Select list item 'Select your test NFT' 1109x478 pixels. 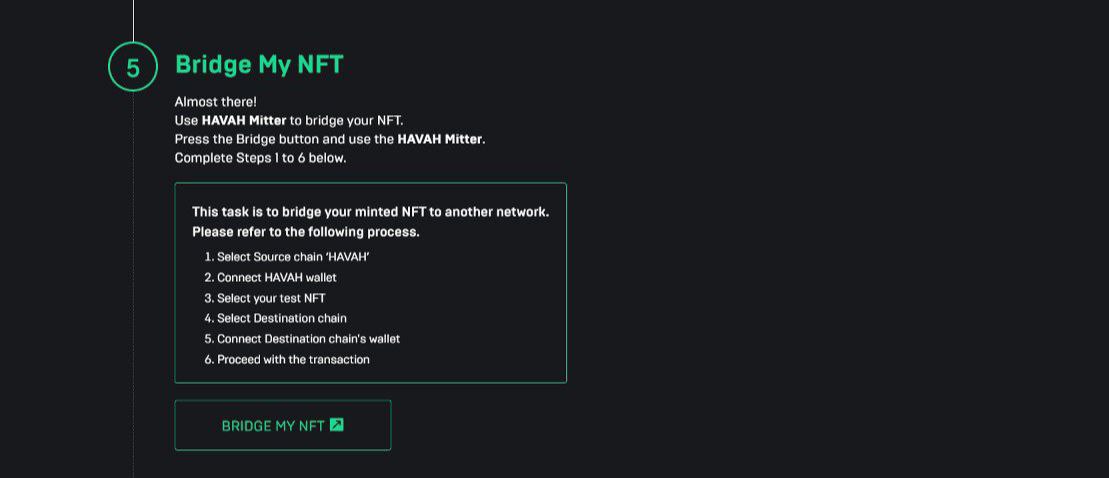[271, 298]
